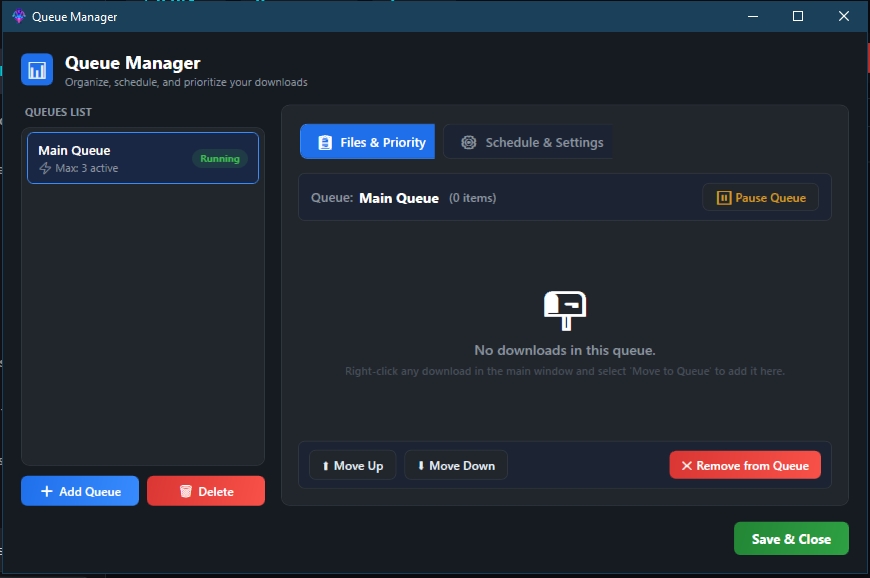Click the Running status badge
Screen dimensions: 870x578
220,159
